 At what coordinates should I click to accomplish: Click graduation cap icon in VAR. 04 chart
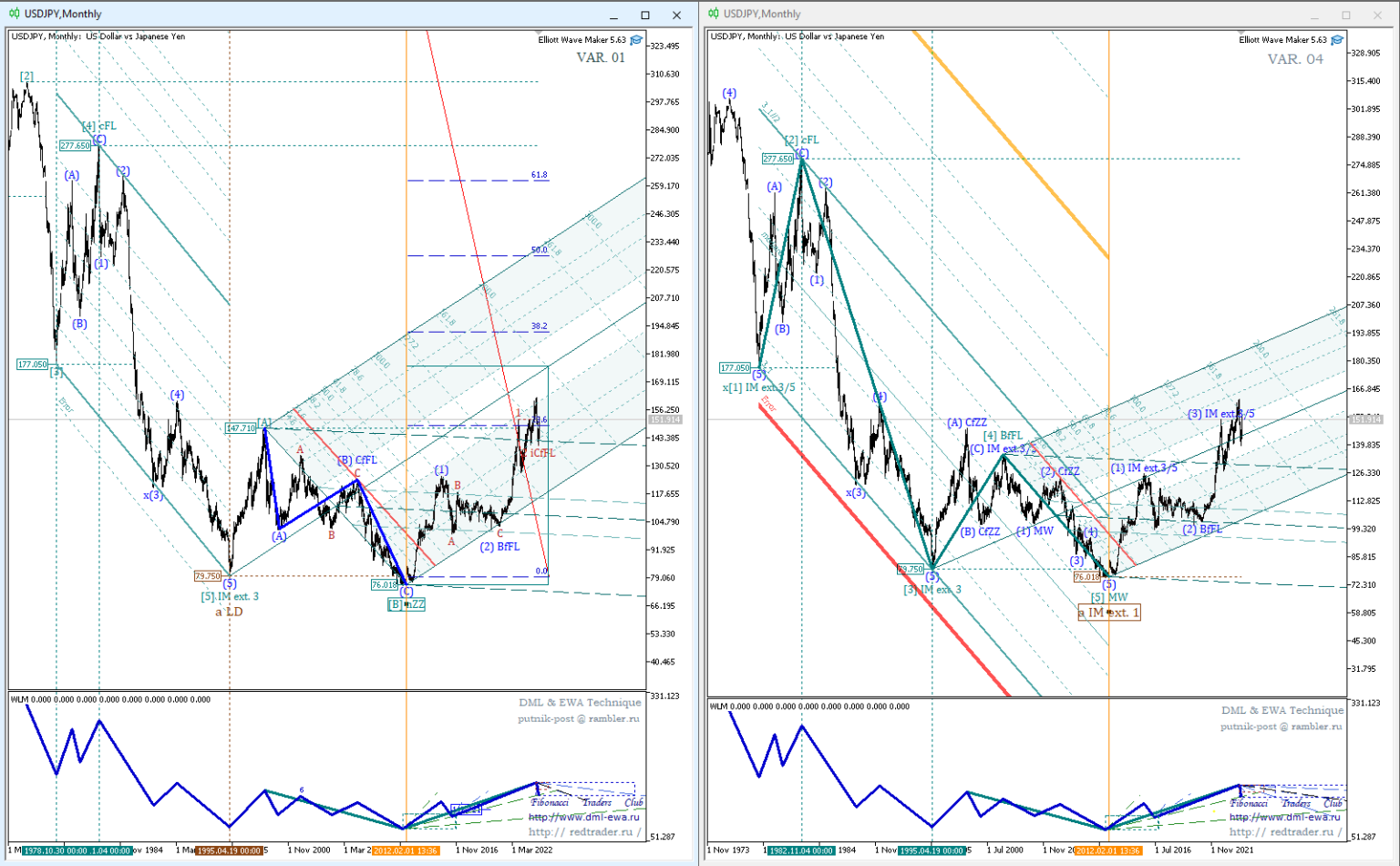(x=1337, y=40)
